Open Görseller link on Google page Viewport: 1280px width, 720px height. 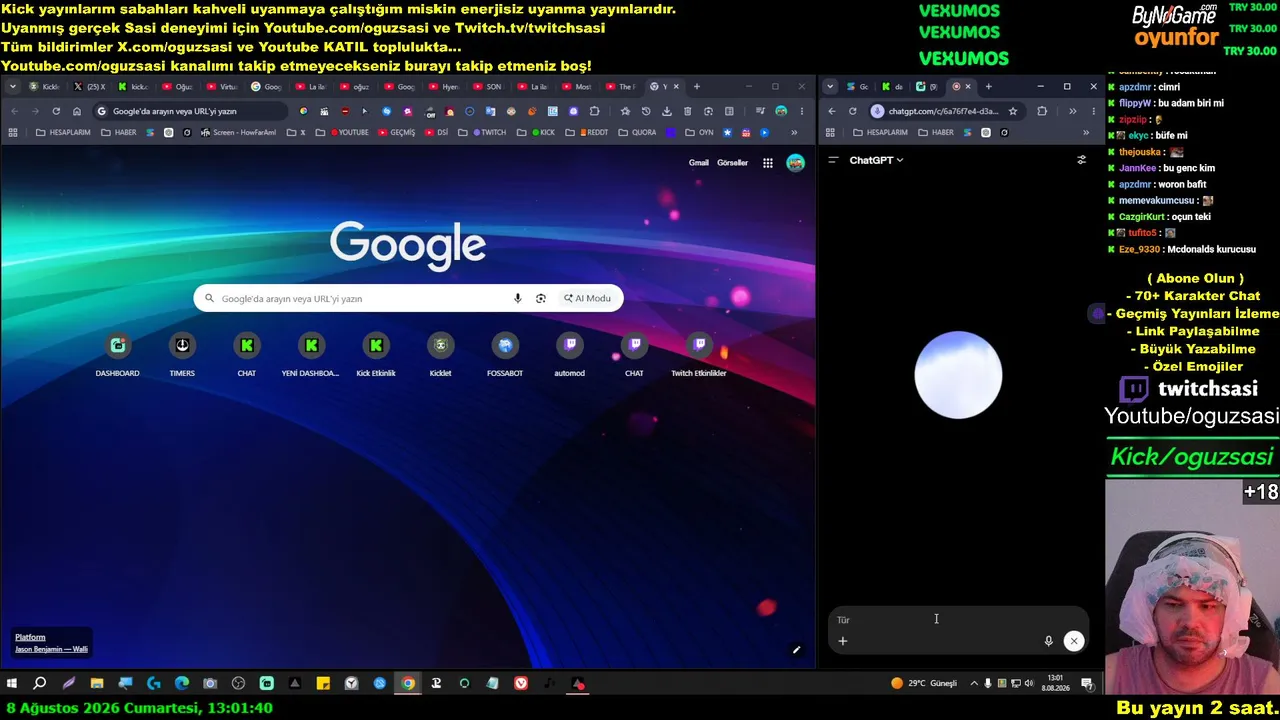733,163
